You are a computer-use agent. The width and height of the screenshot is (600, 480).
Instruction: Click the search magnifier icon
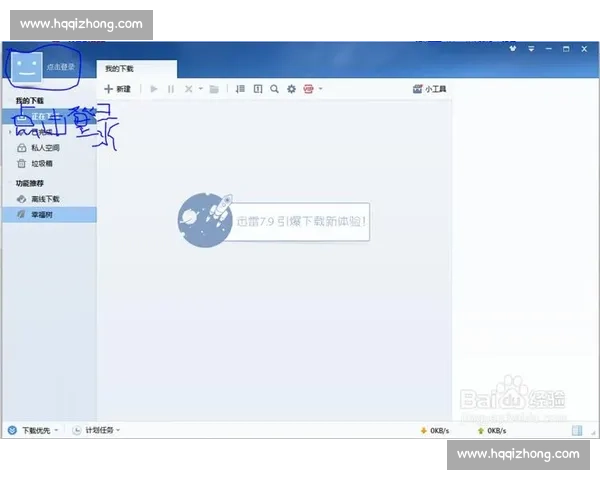click(274, 89)
